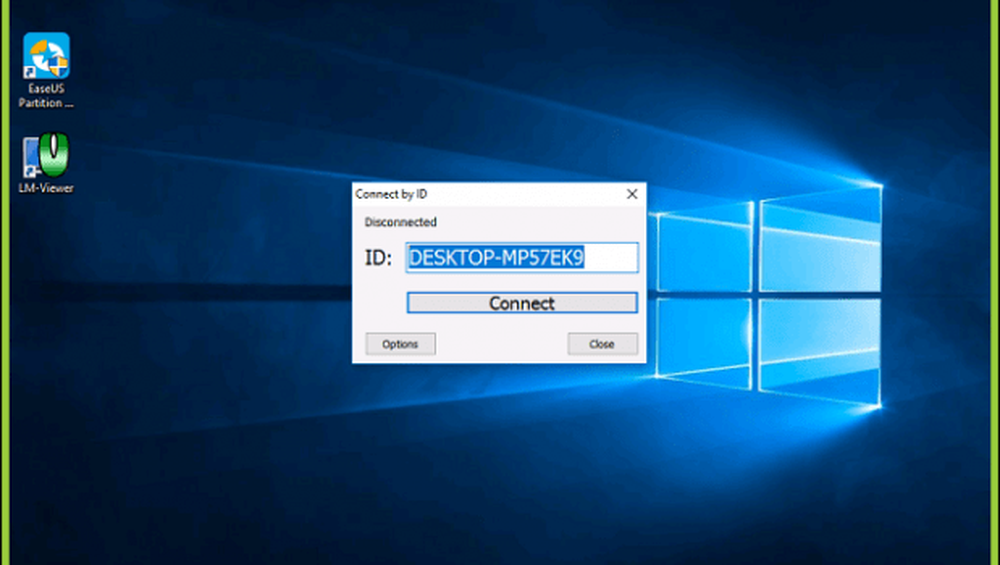Click the Close button in dialog
Screen dimensions: 1000x565
(x=602, y=344)
